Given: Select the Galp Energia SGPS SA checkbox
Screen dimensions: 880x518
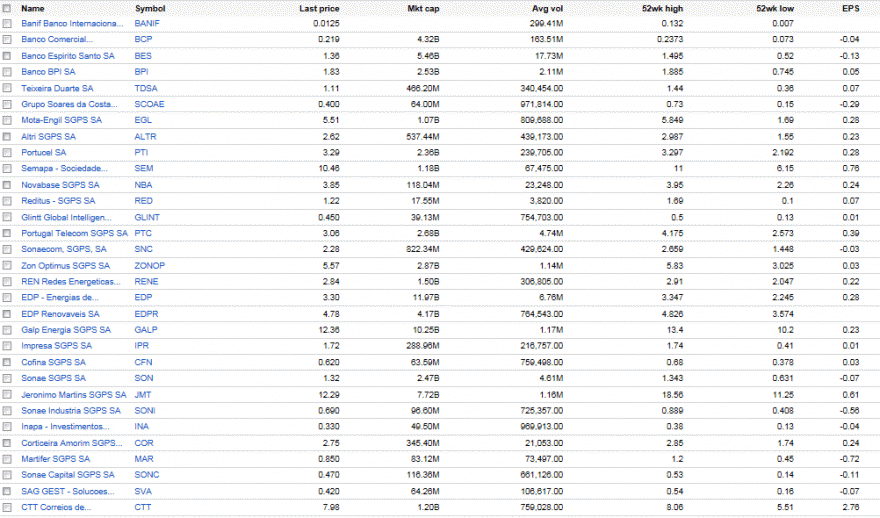Looking at the screenshot, I should [7, 331].
